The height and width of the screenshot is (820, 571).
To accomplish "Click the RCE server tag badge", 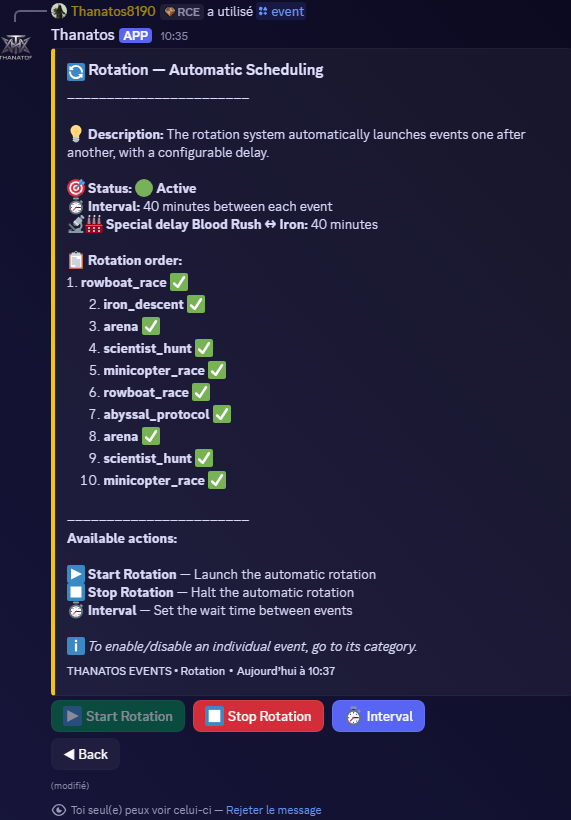I will click(x=182, y=12).
